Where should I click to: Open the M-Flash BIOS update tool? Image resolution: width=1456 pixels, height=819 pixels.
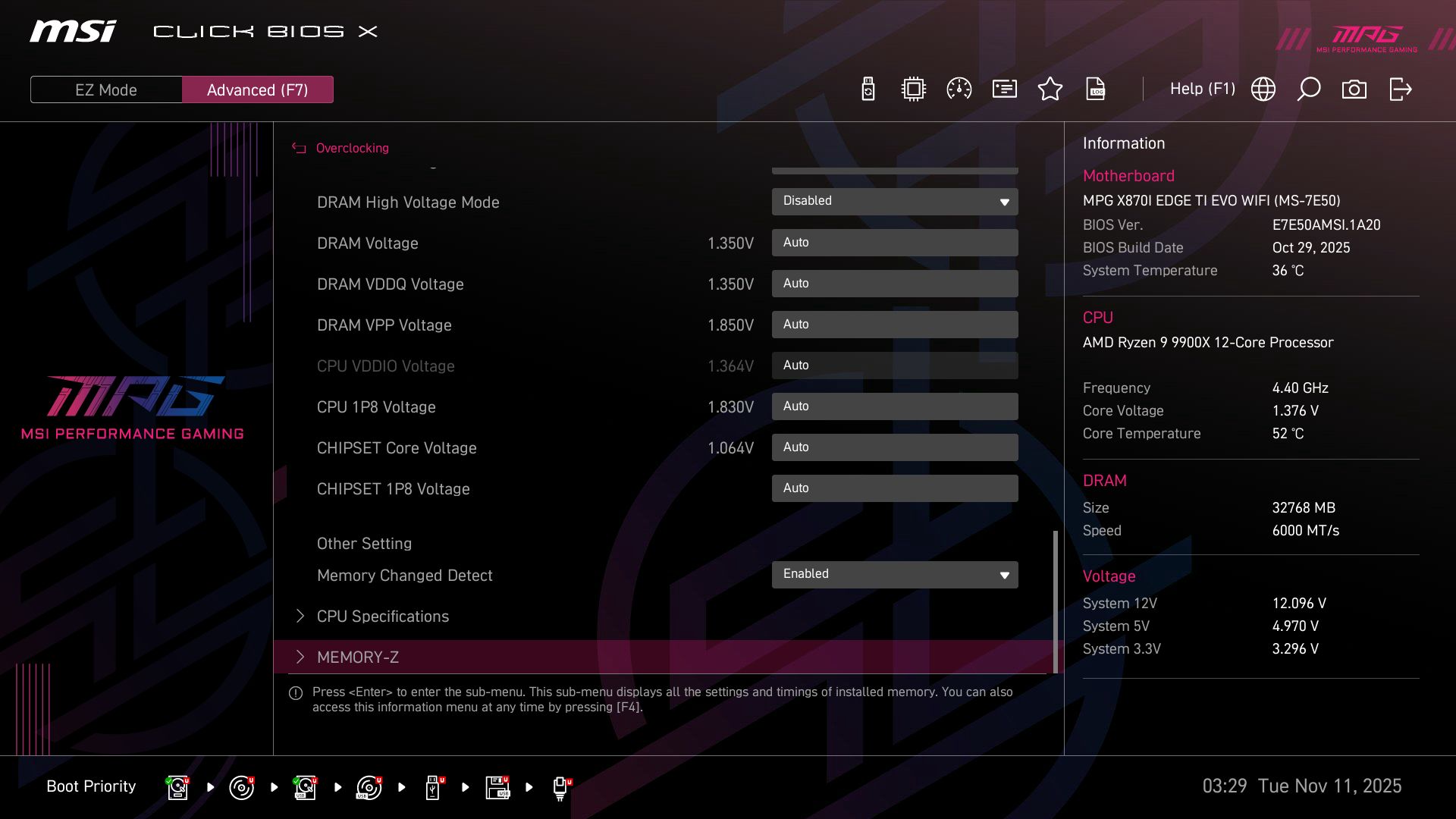point(868,89)
